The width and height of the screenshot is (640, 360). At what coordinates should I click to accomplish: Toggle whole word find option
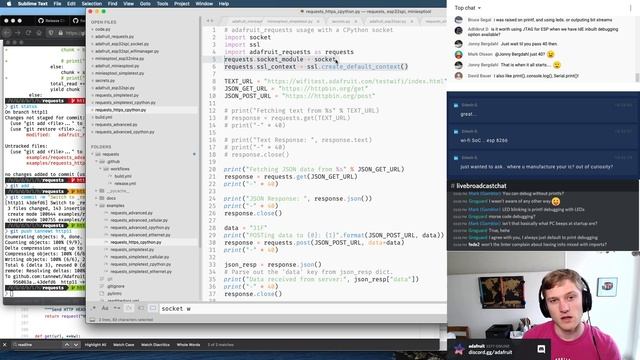click(x=117, y=309)
